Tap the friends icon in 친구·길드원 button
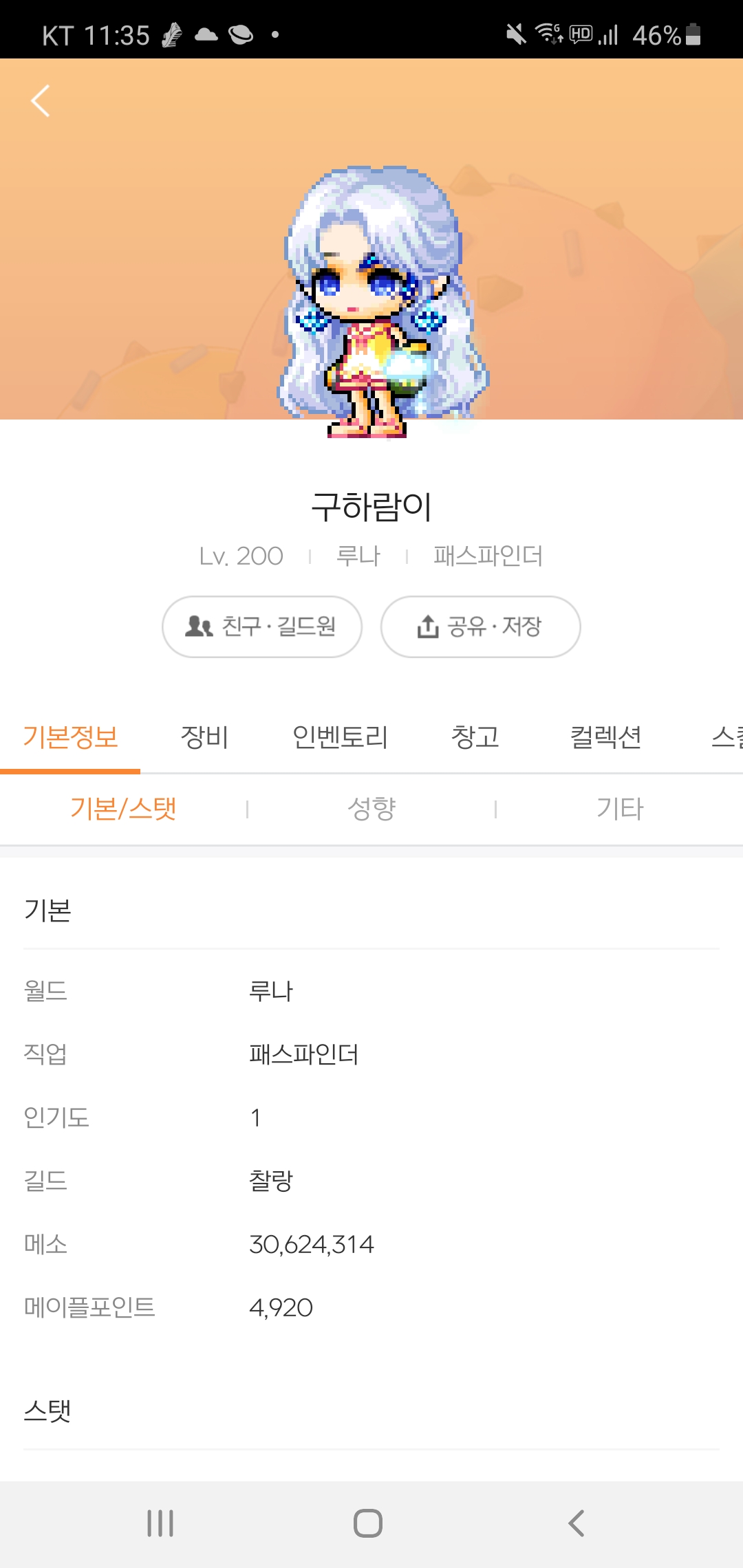This screenshot has width=743, height=1568. coord(199,627)
